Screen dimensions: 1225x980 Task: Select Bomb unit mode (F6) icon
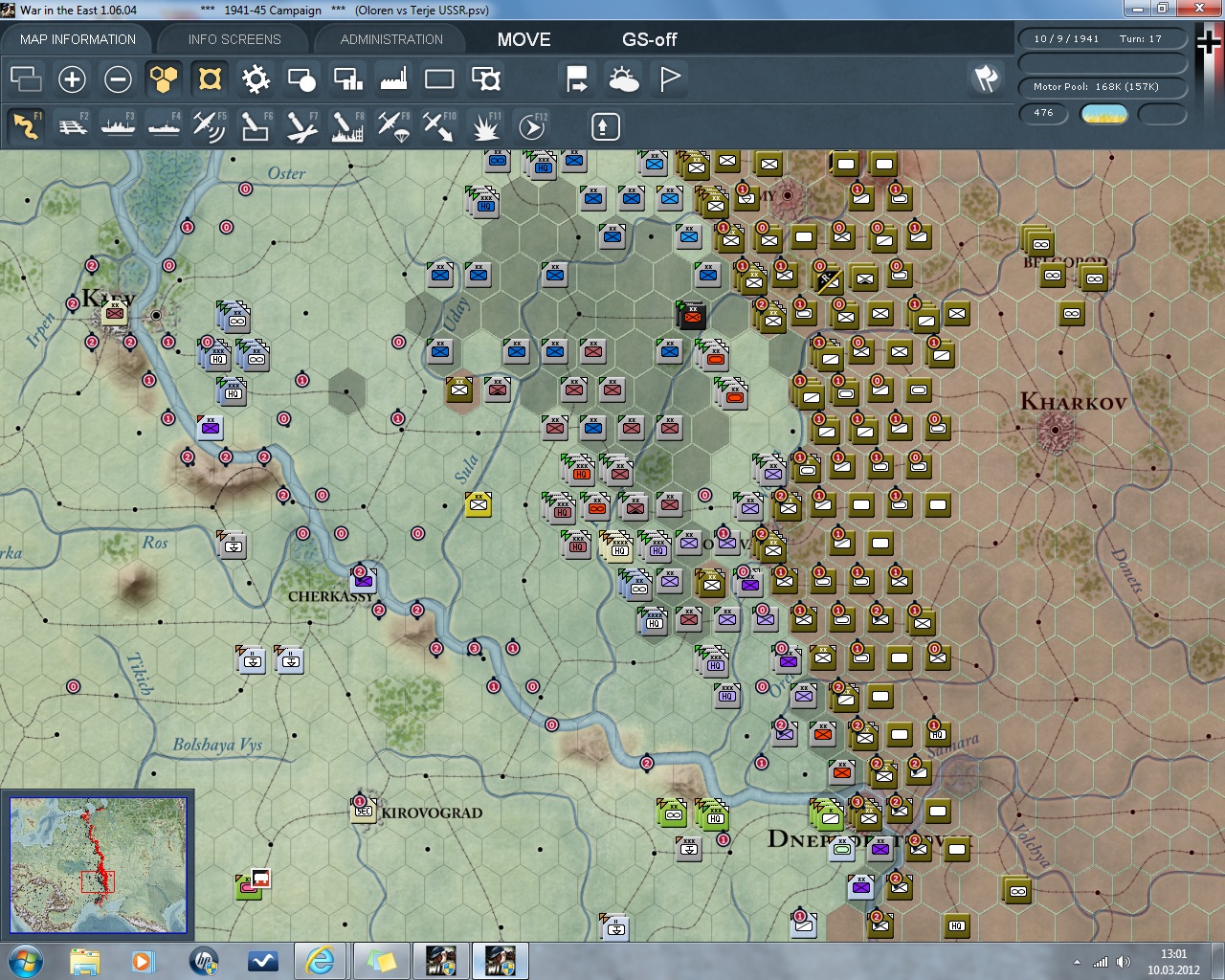click(256, 127)
